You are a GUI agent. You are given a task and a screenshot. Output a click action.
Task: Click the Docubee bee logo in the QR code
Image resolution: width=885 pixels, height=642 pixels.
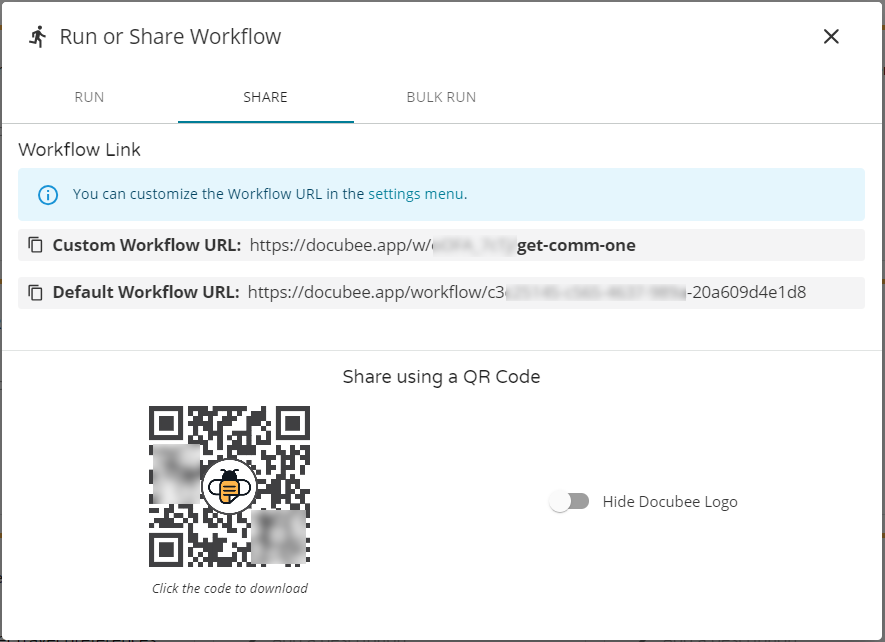tap(229, 486)
